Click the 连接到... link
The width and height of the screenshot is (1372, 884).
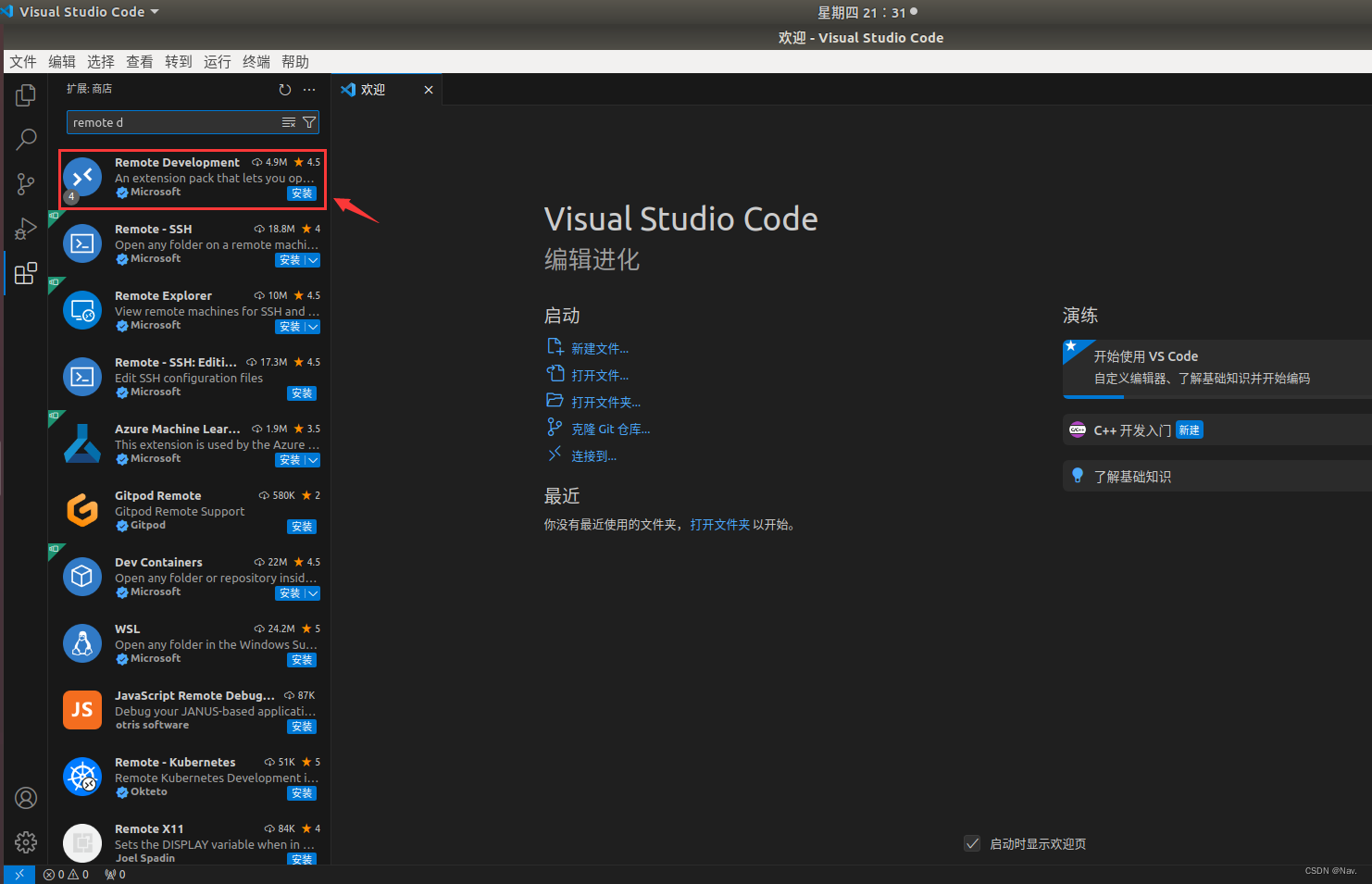pos(593,456)
